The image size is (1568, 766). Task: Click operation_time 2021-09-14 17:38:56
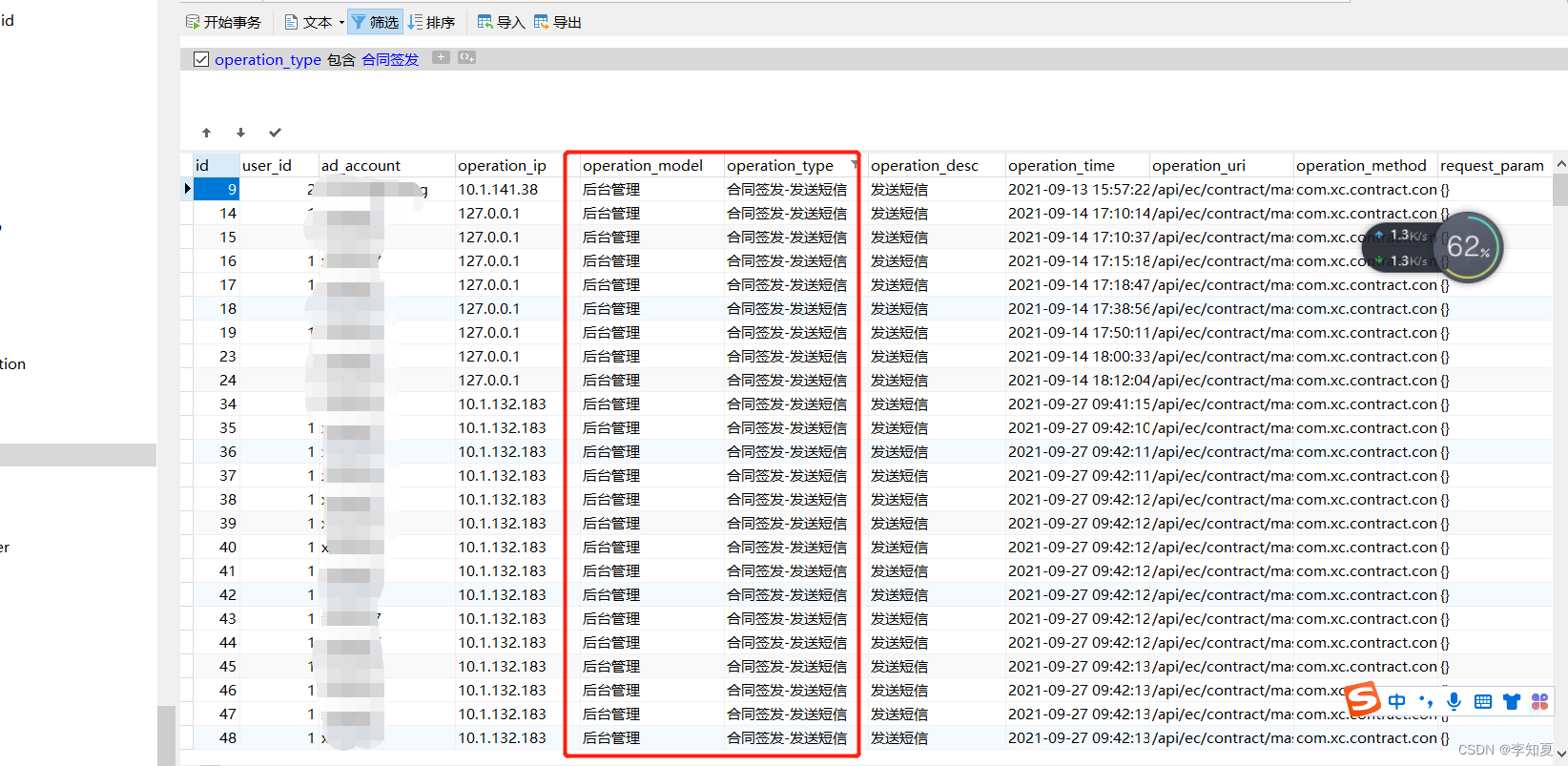1079,308
